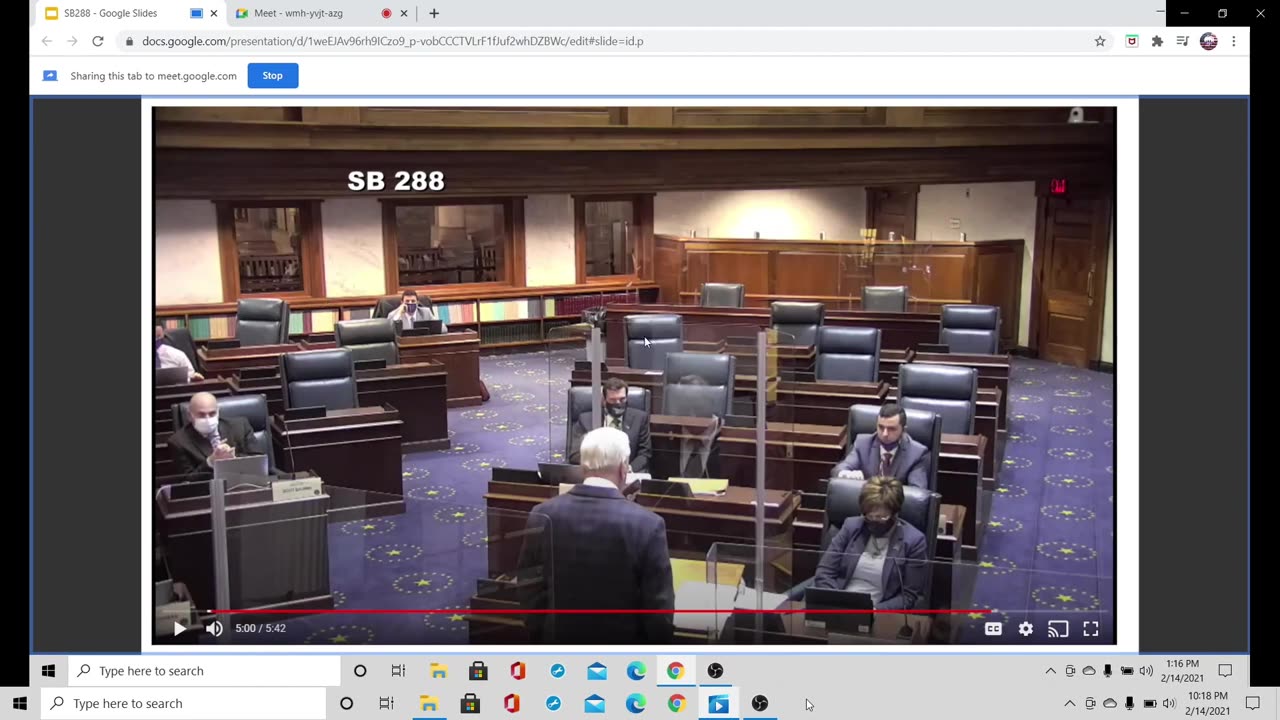Open Start menu on the 10:18 PM taskbar

pyautogui.click(x=20, y=703)
